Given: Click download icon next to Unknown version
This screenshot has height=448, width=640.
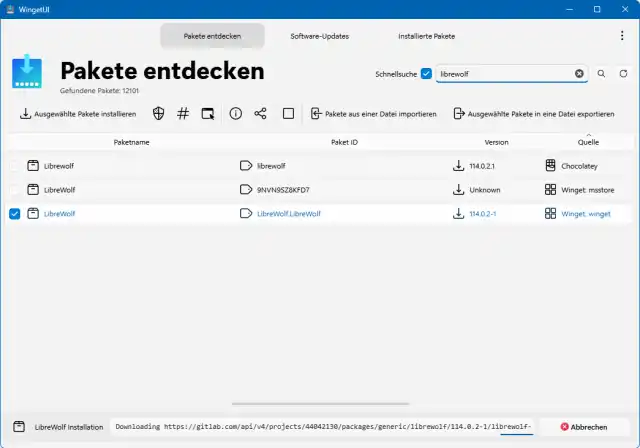Looking at the screenshot, I should point(458,189).
